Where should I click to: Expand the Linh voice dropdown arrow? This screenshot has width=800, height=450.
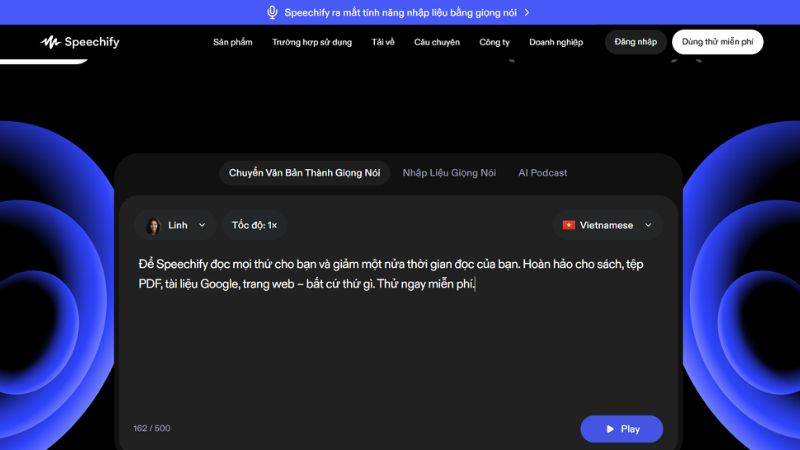tap(202, 225)
